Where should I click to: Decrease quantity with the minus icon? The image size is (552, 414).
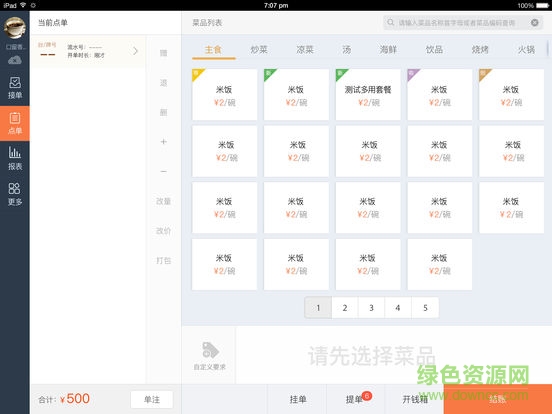[x=164, y=171]
